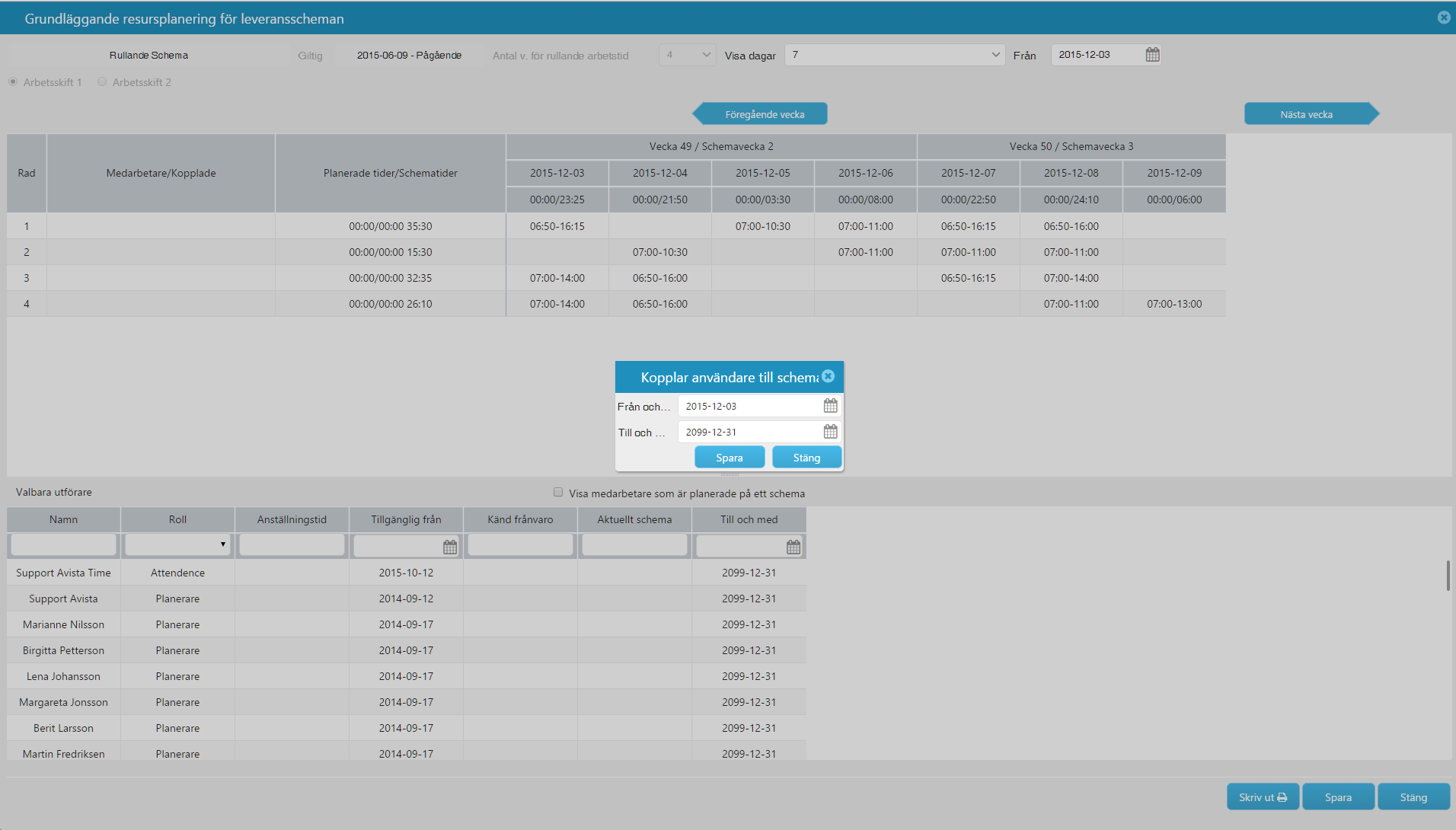Click the Anställningstid filter input
The height and width of the screenshot is (830, 1456).
[292, 544]
